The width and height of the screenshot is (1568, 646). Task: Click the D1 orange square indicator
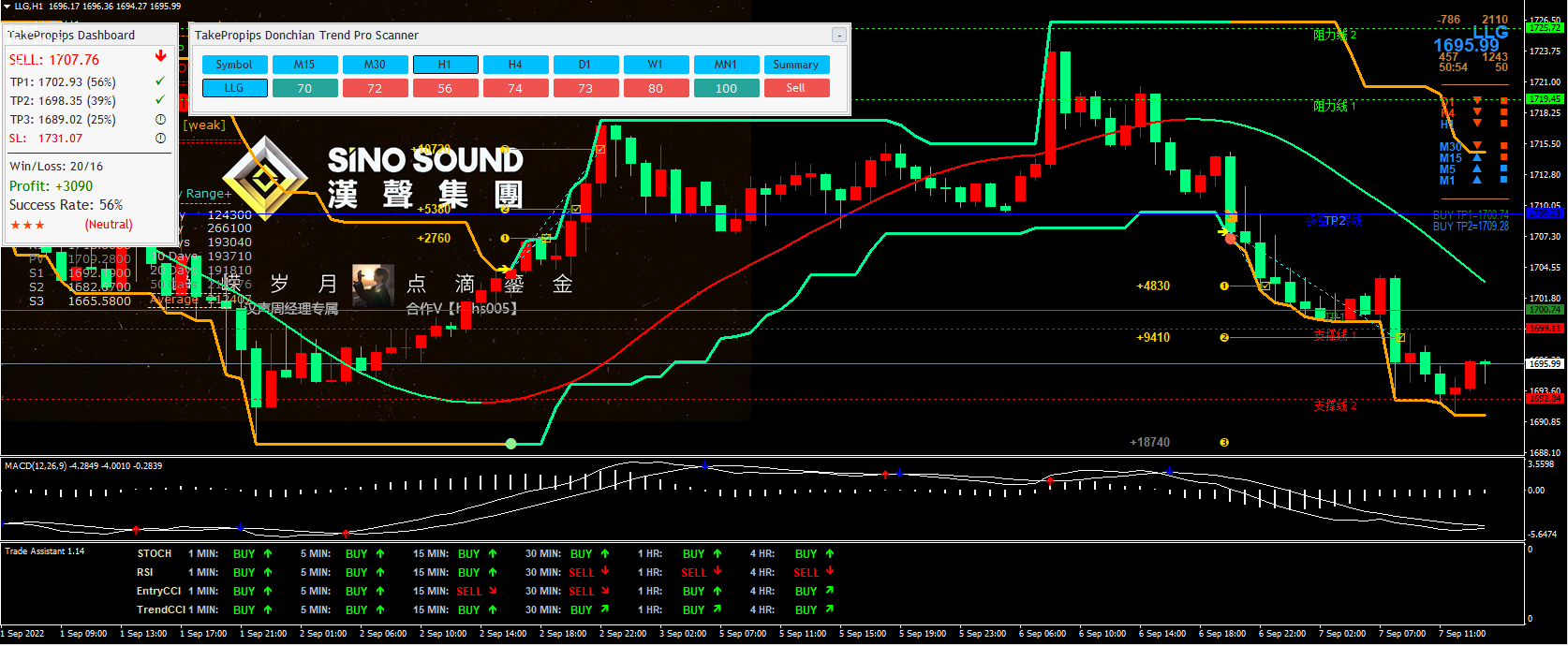point(1504,100)
